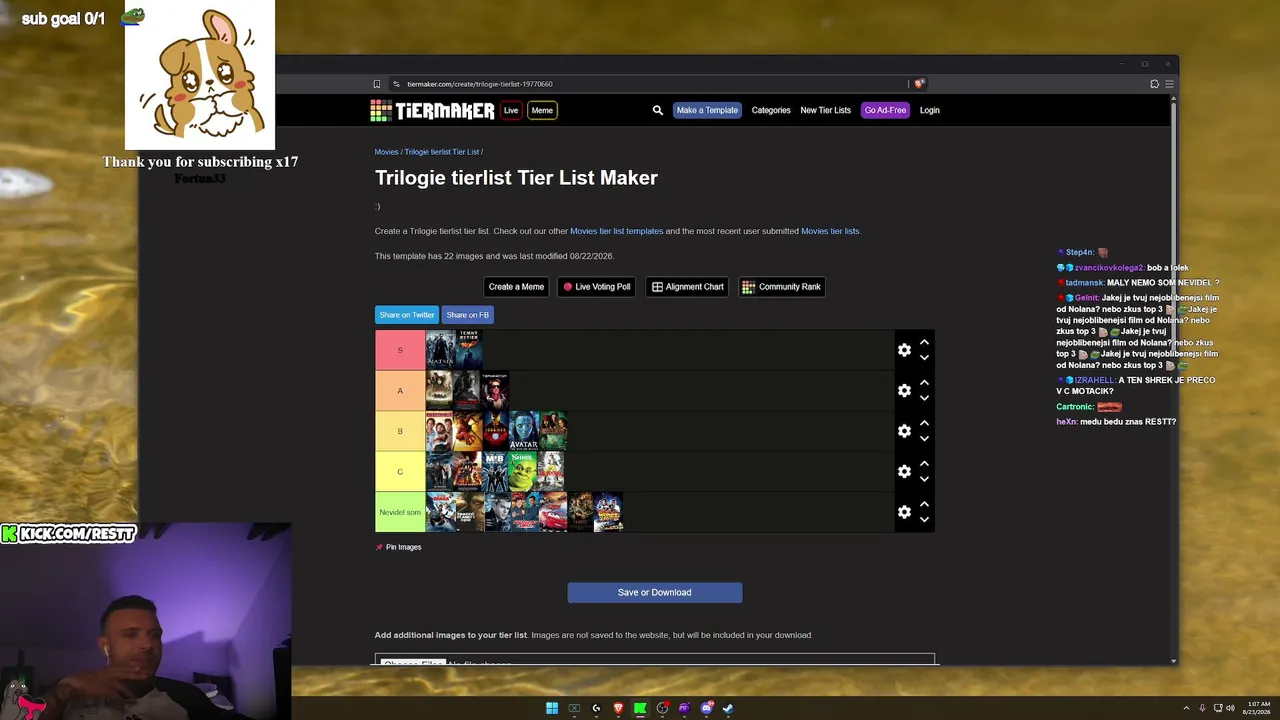The width and height of the screenshot is (1280, 720).
Task: Move the C tier row down
Action: (924, 479)
